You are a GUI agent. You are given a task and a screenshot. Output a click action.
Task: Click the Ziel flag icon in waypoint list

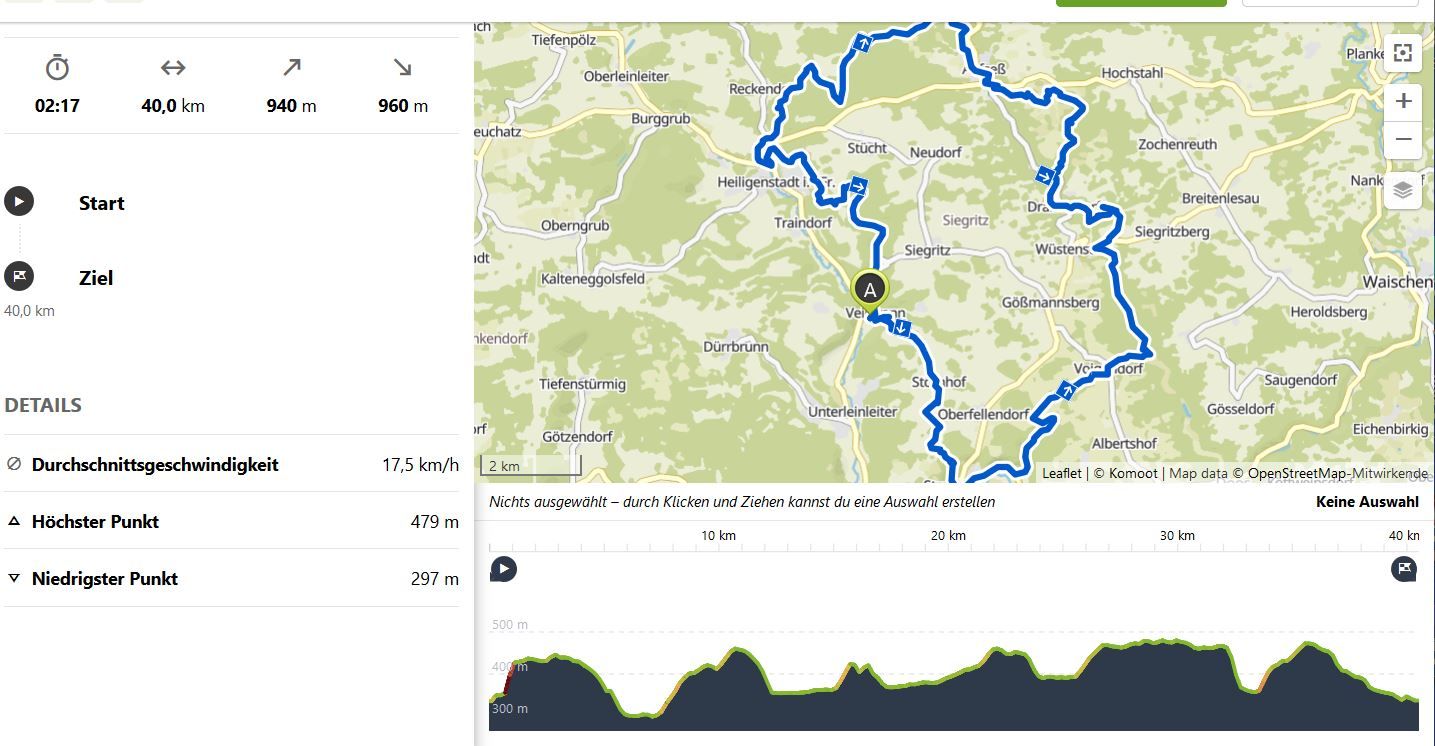(19, 276)
